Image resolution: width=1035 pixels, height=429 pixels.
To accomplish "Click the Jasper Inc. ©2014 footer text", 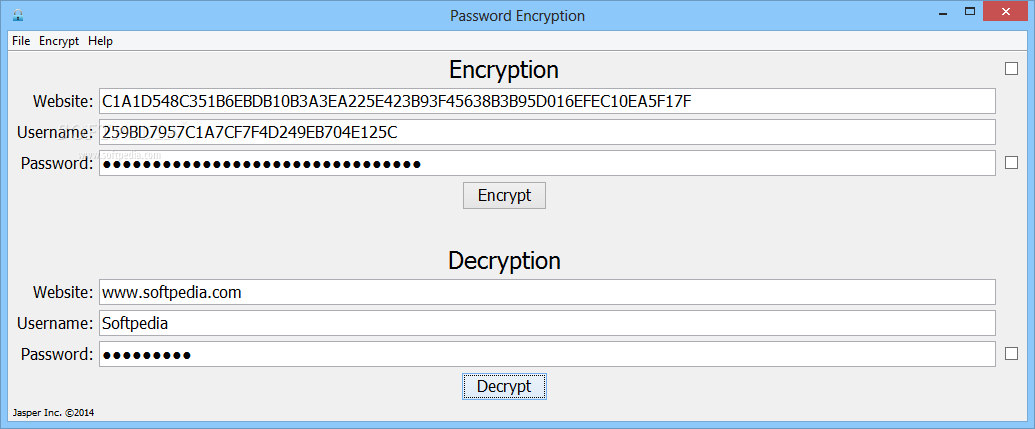I will (x=53, y=413).
